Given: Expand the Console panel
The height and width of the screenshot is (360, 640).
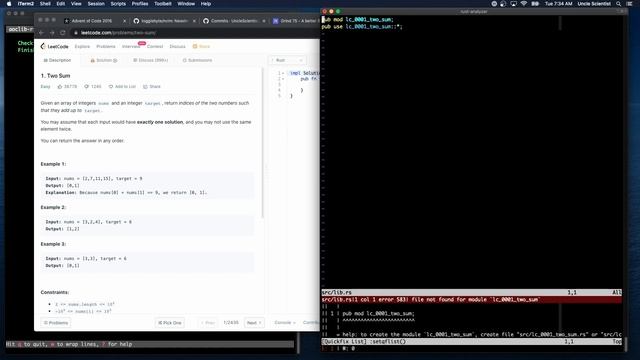Looking at the screenshot, I should tap(284, 322).
